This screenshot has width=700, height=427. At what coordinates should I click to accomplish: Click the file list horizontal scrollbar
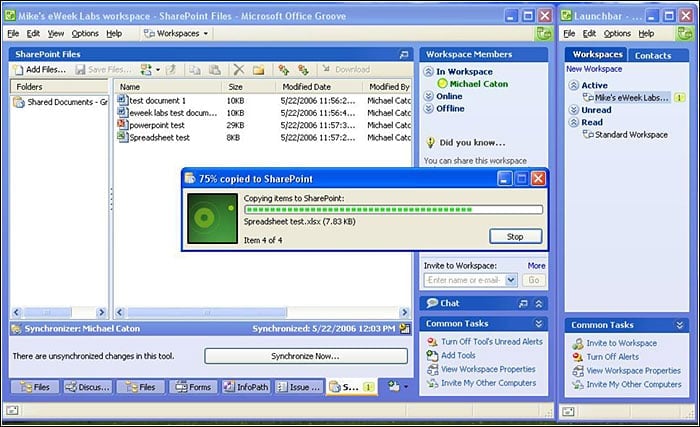coord(262,312)
